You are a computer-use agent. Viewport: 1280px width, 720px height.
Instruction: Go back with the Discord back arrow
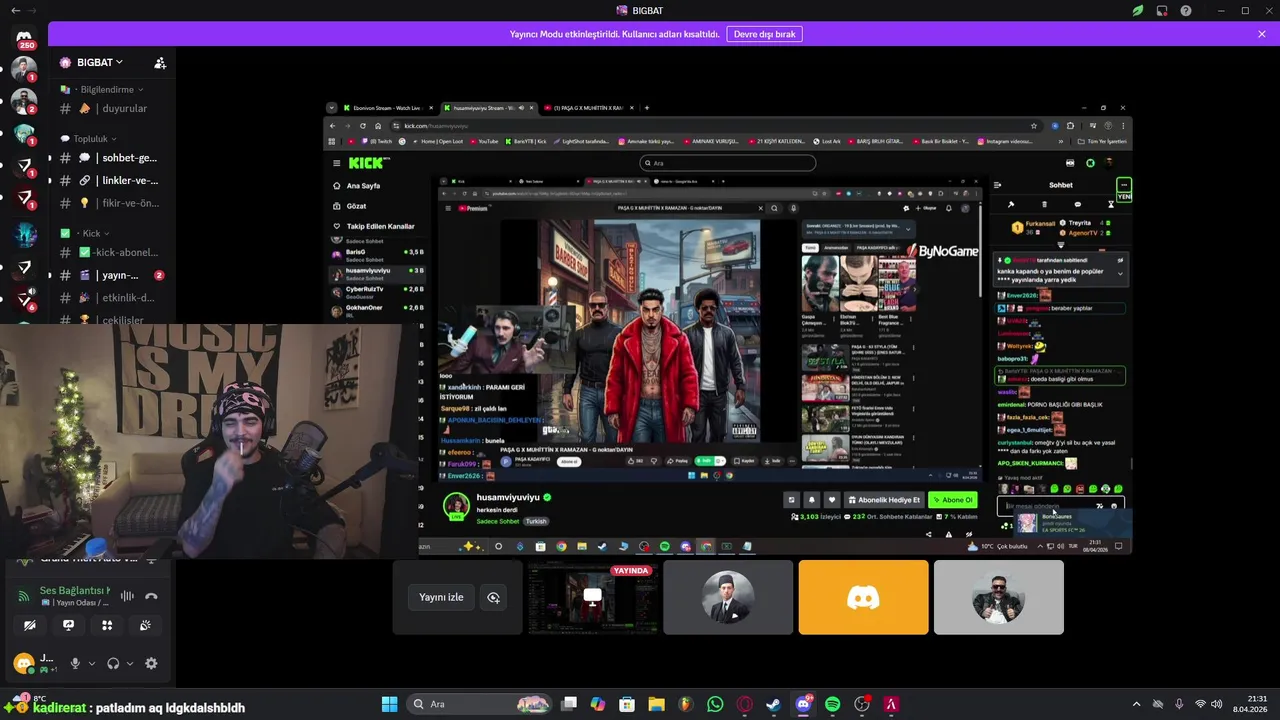[x=15, y=11]
